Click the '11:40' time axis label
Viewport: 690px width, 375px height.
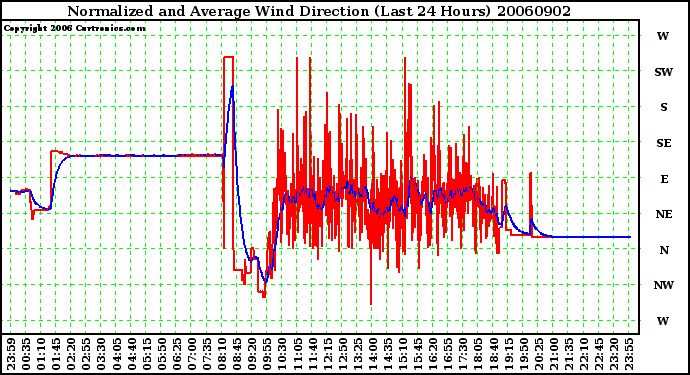click(x=312, y=354)
